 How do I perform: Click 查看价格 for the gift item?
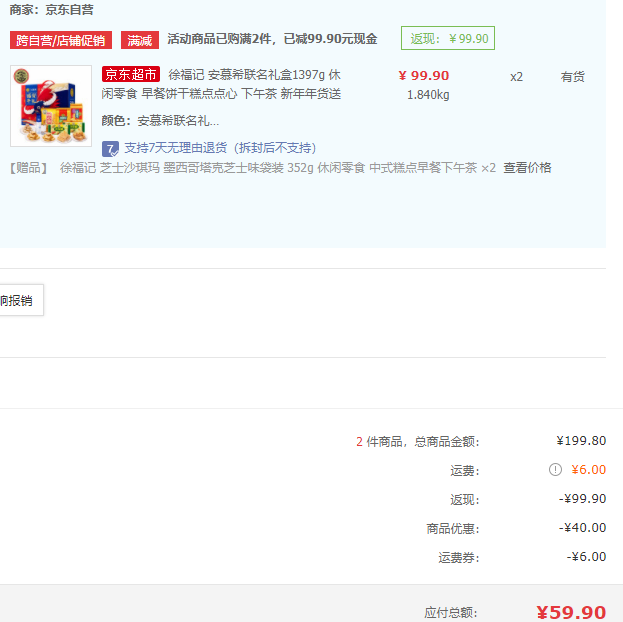coord(527,168)
